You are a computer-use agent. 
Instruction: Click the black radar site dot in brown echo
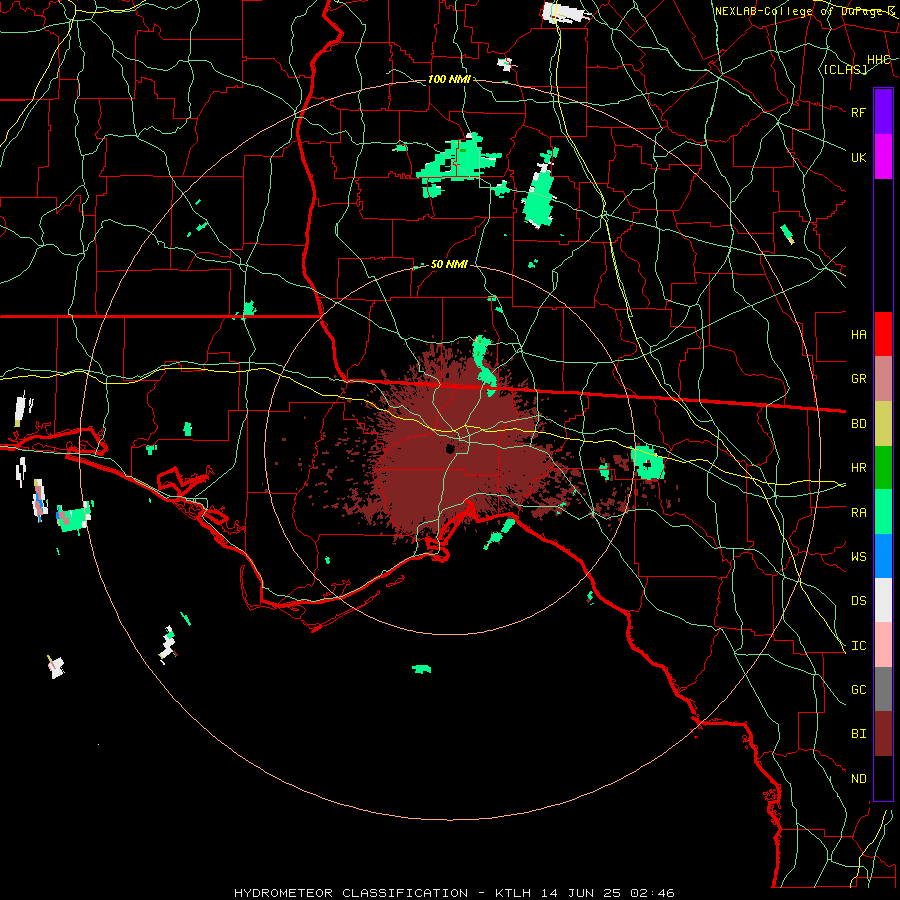pos(450,448)
